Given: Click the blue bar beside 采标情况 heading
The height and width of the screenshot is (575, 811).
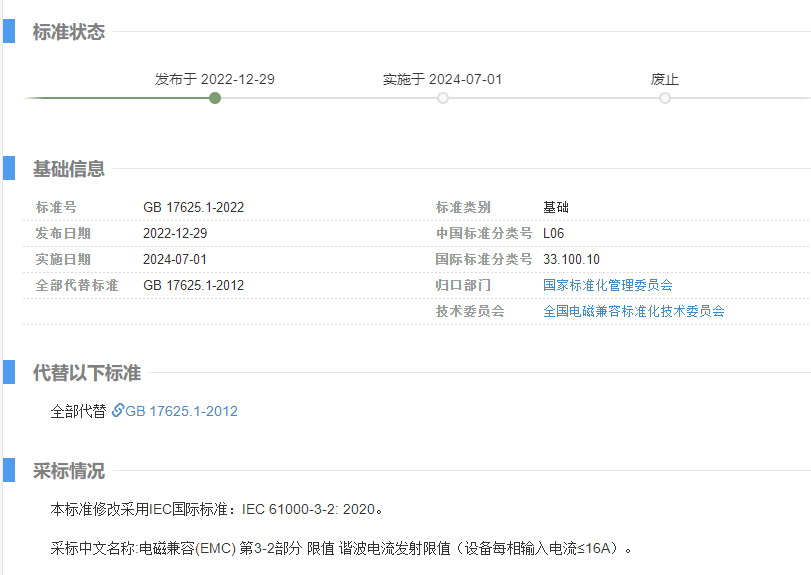Looking at the screenshot, I should pos(8,470).
